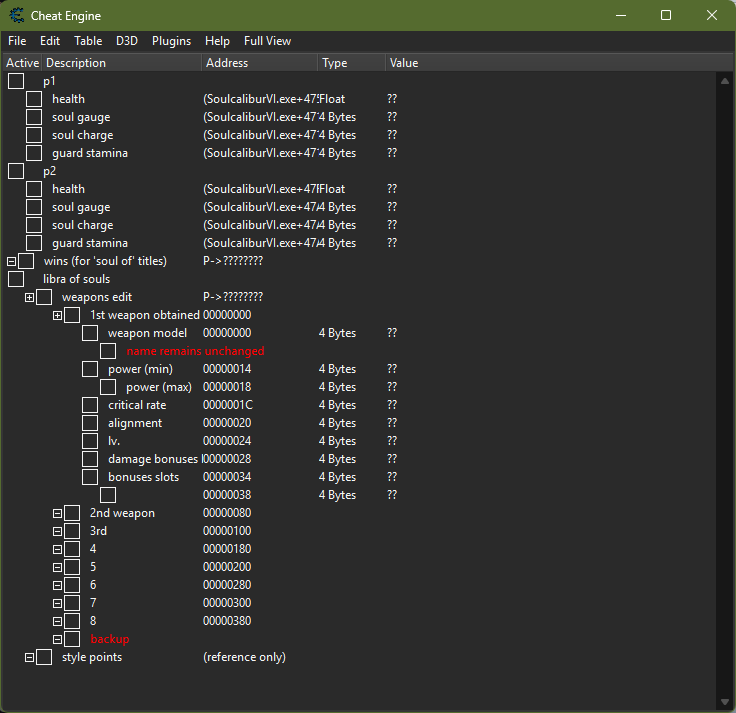Collapse the 2nd weapon node

57,514
